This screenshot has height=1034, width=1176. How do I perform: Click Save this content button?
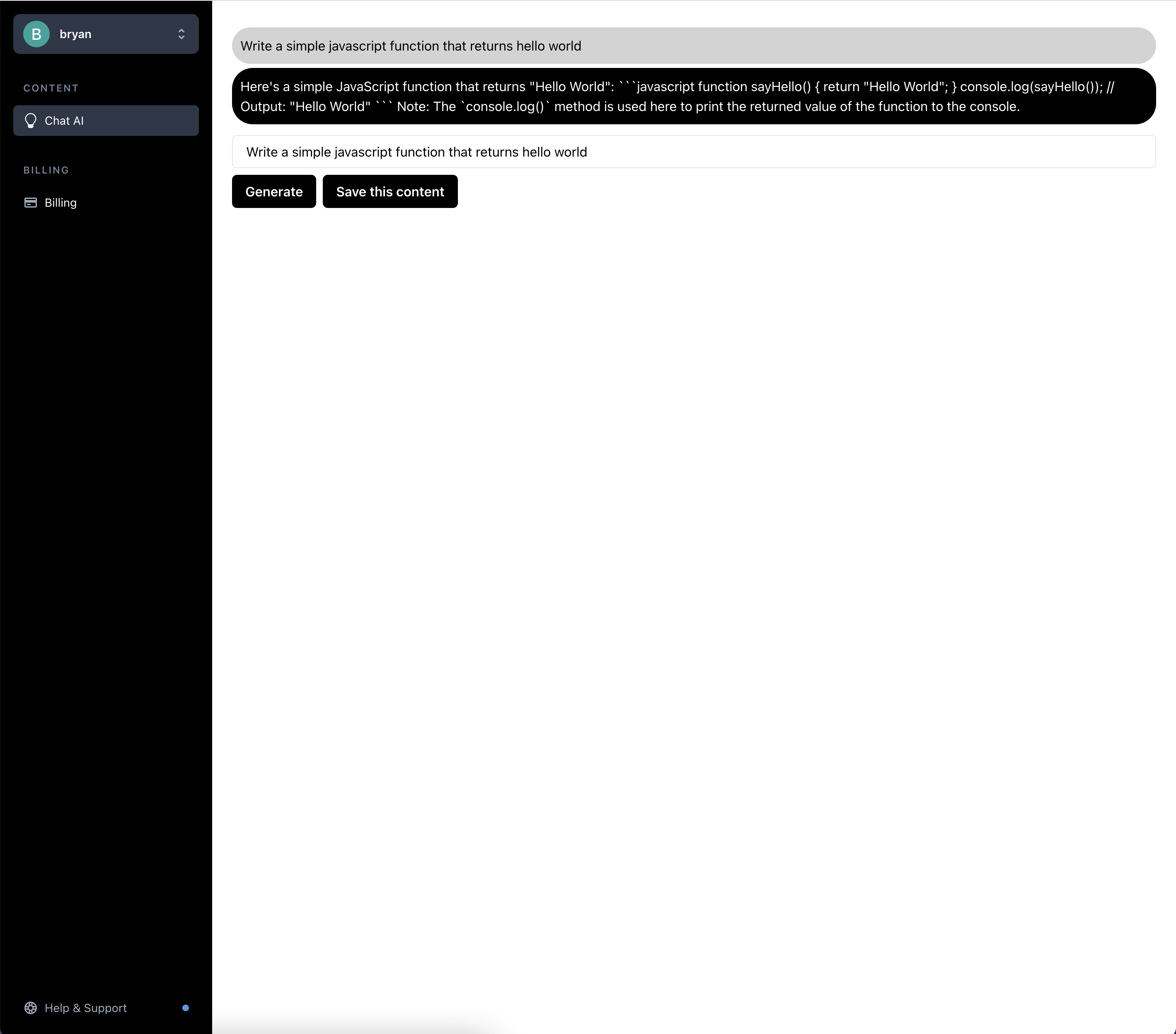390,191
